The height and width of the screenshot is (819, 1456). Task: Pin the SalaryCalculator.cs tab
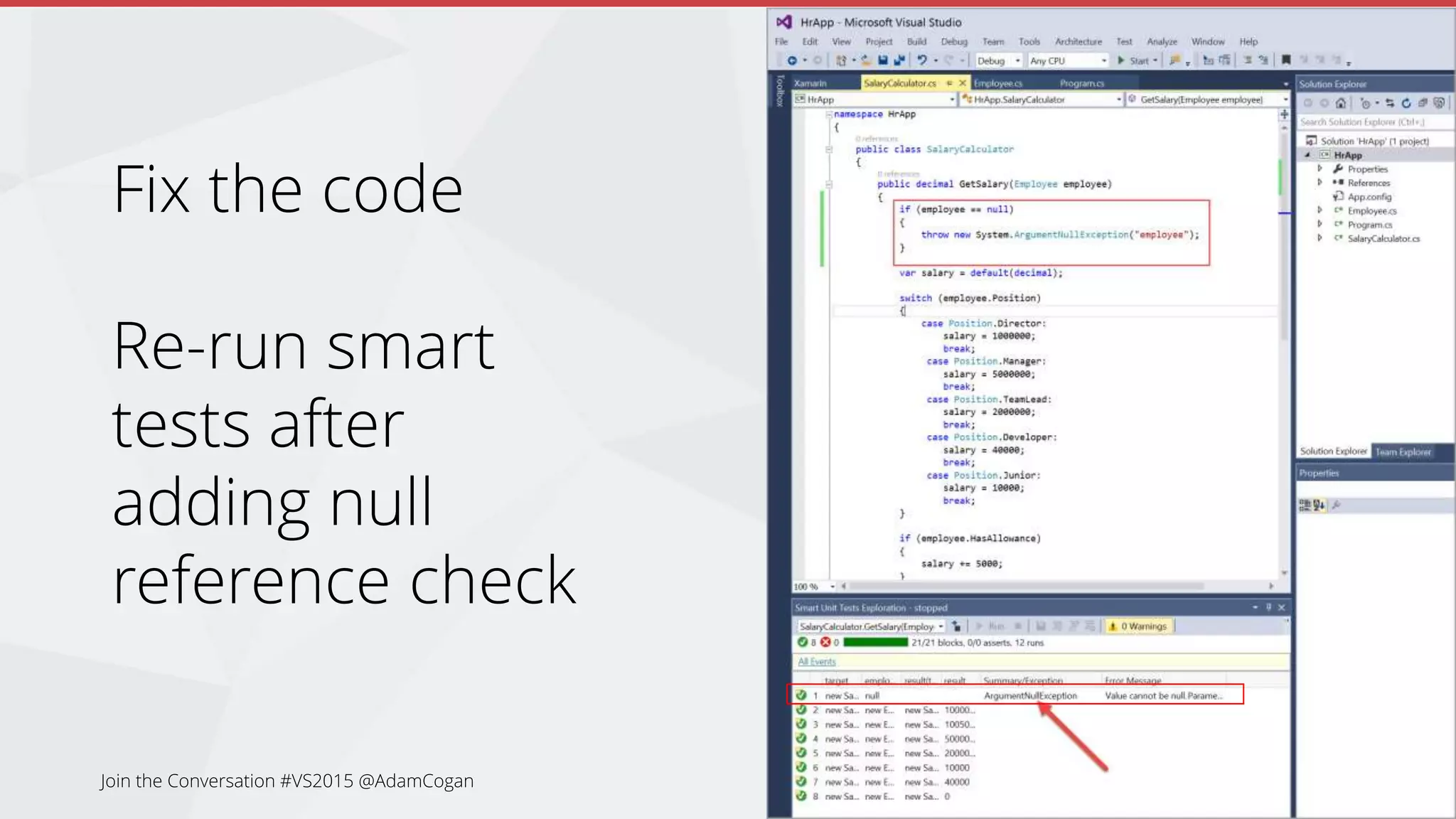949,83
